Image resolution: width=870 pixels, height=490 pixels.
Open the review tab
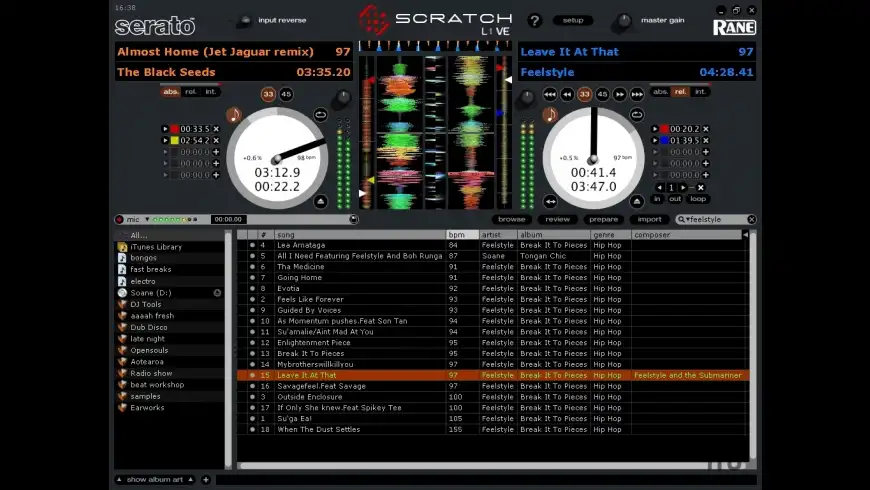[x=558, y=220]
